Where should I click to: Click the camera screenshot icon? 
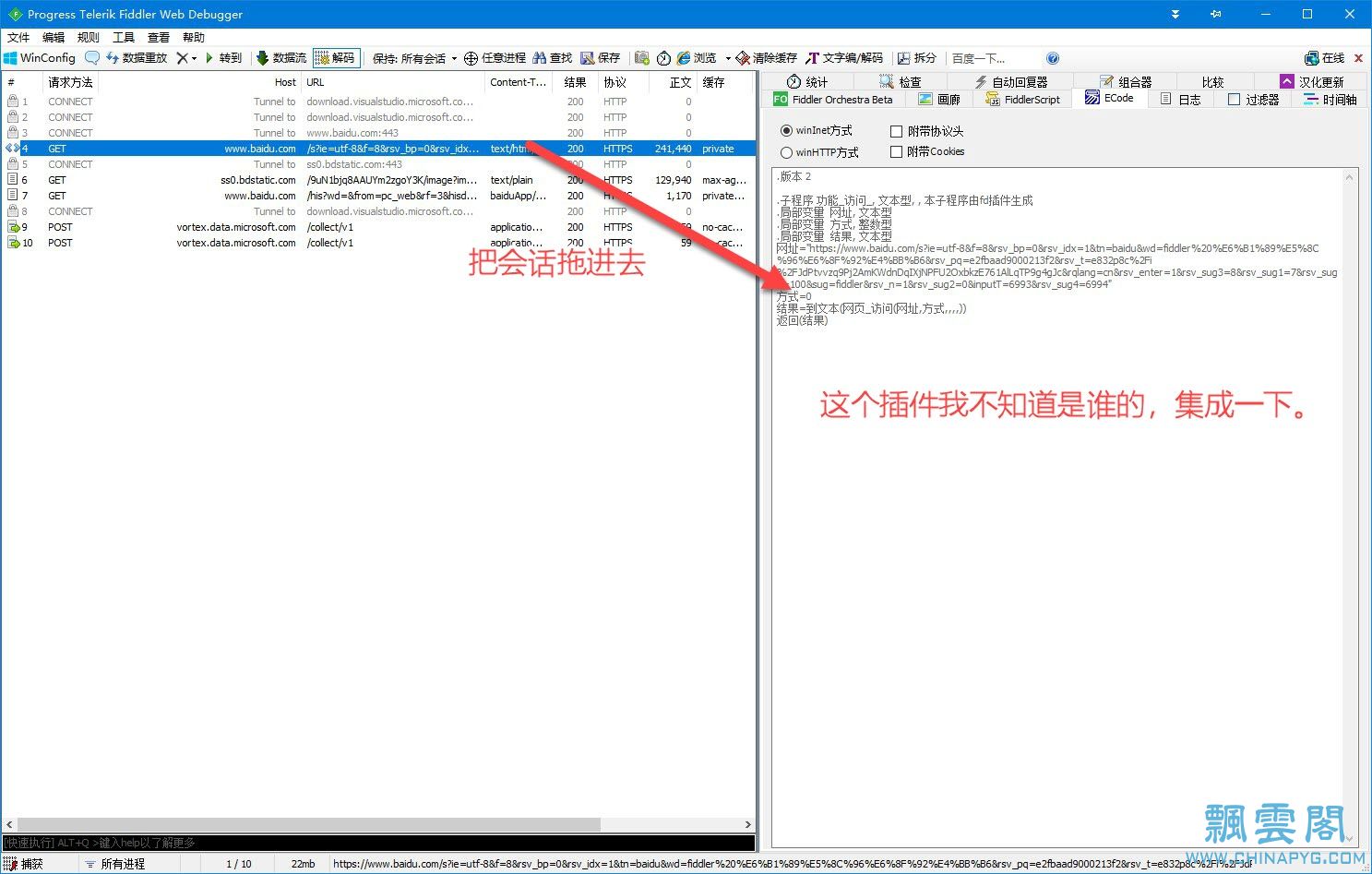pos(642,58)
